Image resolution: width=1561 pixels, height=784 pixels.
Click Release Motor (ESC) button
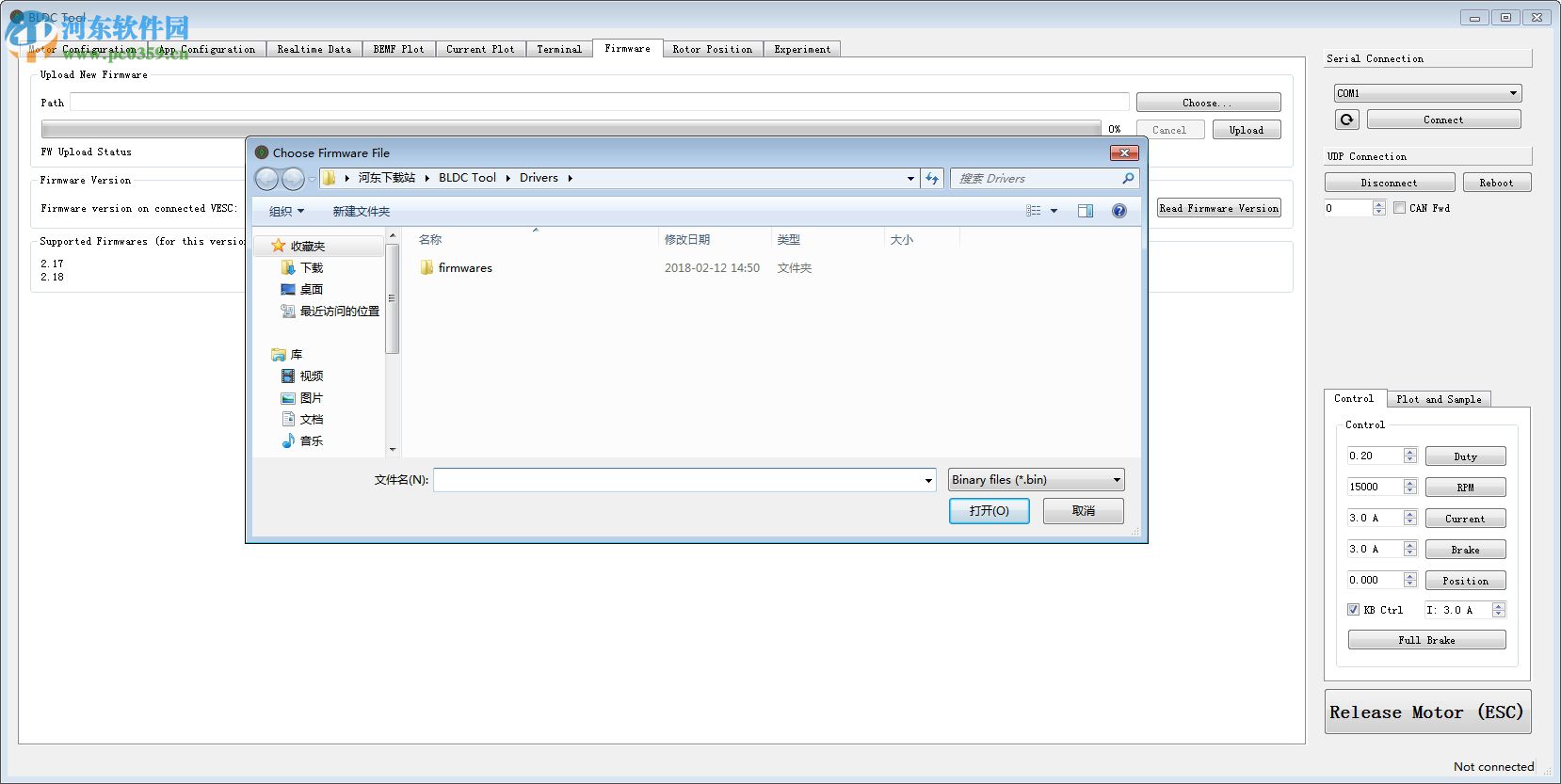[1427, 712]
